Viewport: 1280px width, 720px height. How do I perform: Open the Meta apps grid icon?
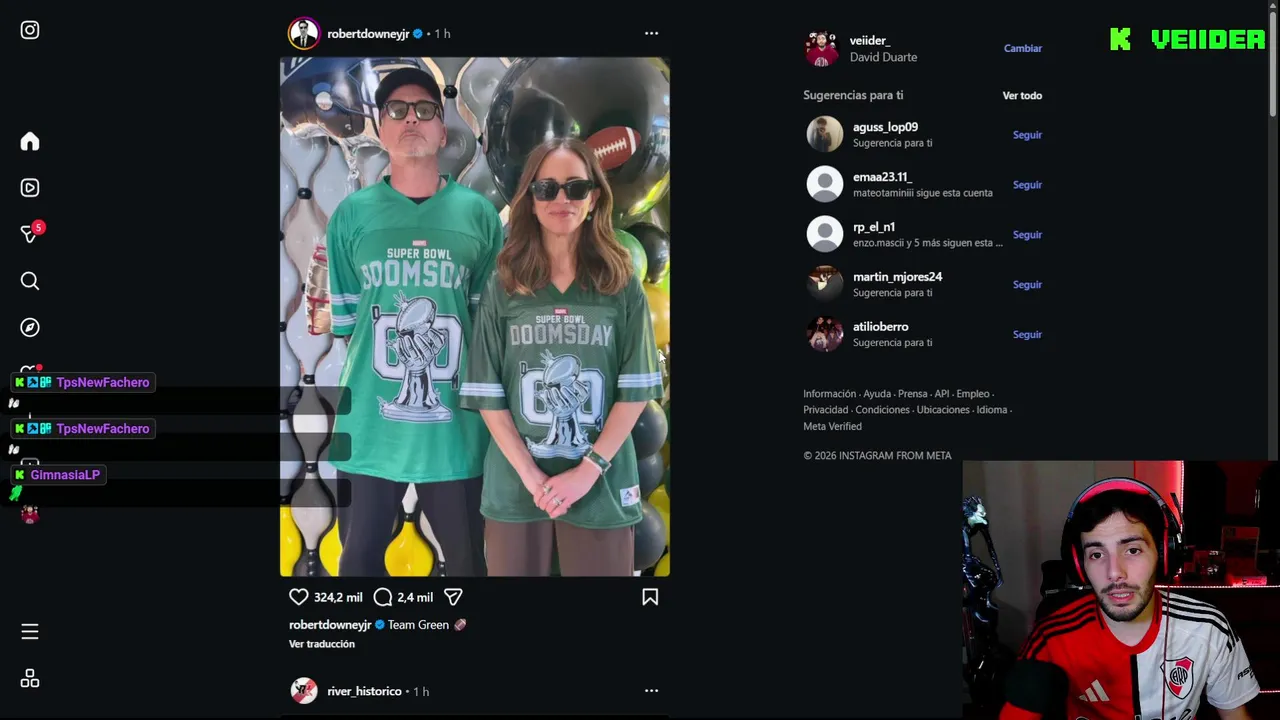(x=30, y=679)
